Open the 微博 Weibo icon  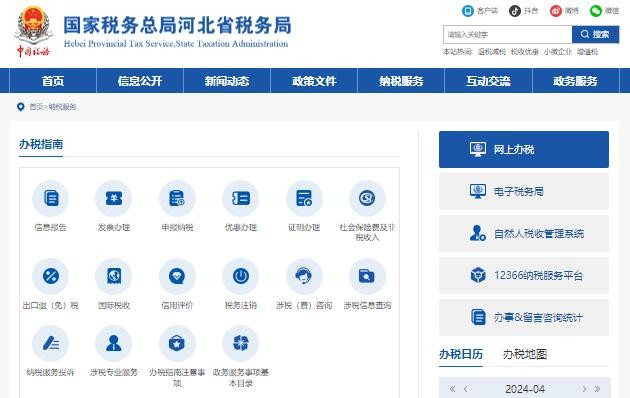[556, 11]
